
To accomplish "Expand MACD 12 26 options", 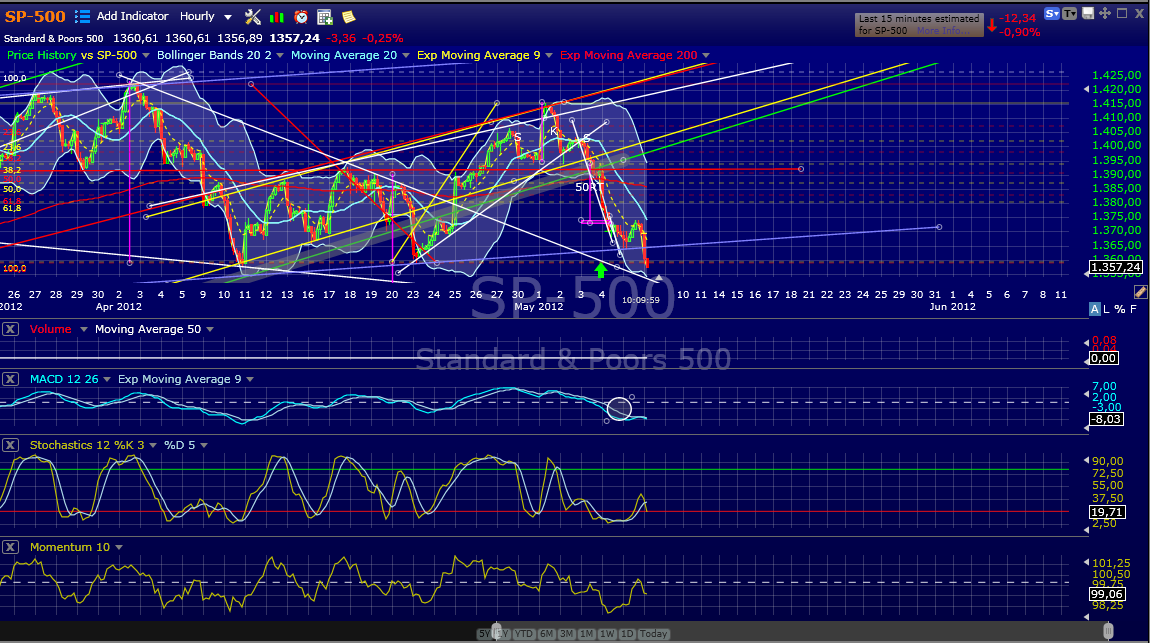I will 107,380.
